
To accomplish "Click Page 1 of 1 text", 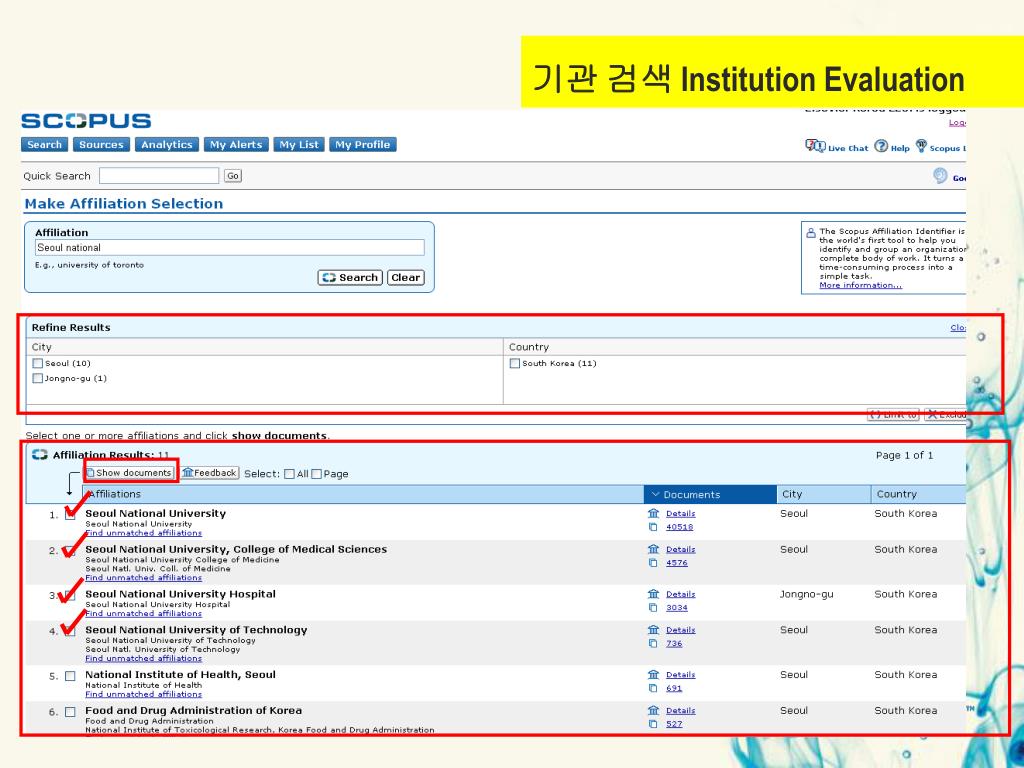I will (x=904, y=455).
